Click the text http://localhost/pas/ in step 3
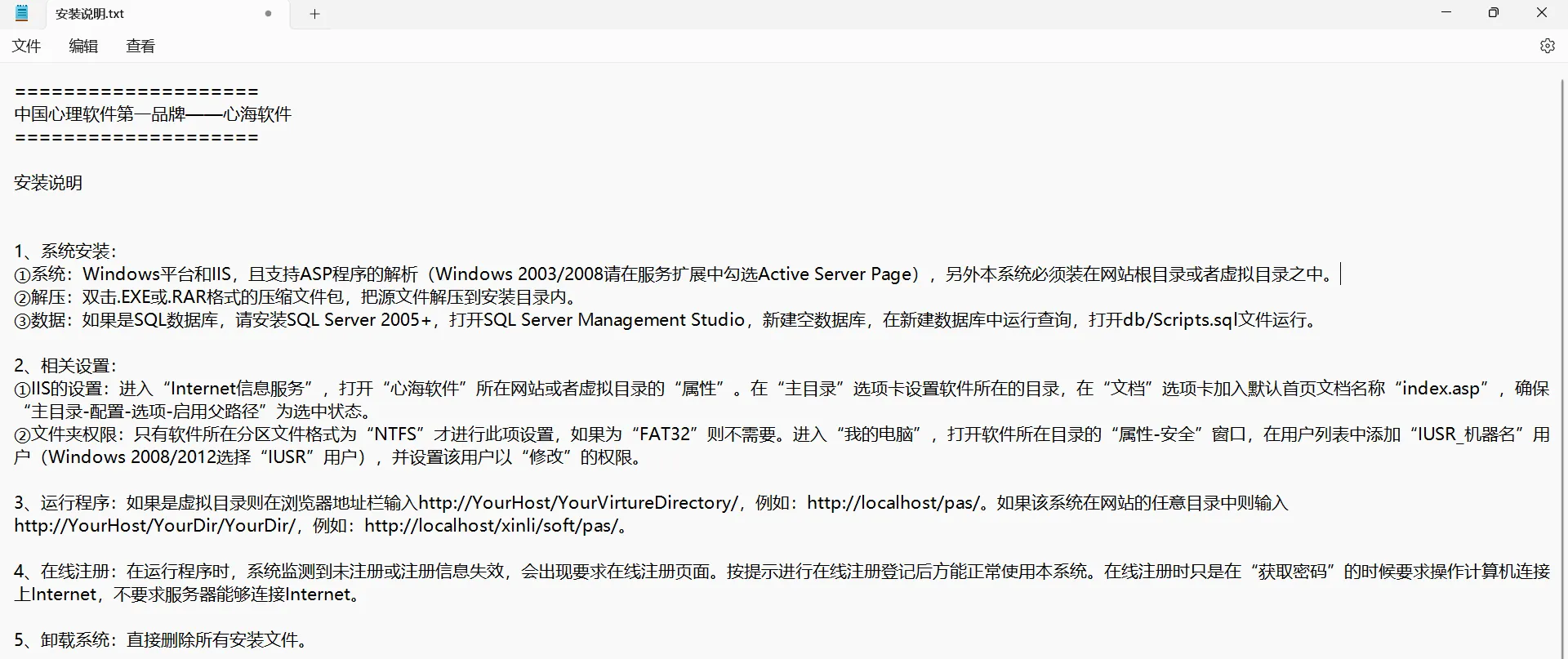This screenshot has height=659, width=1568. pyautogui.click(x=893, y=503)
